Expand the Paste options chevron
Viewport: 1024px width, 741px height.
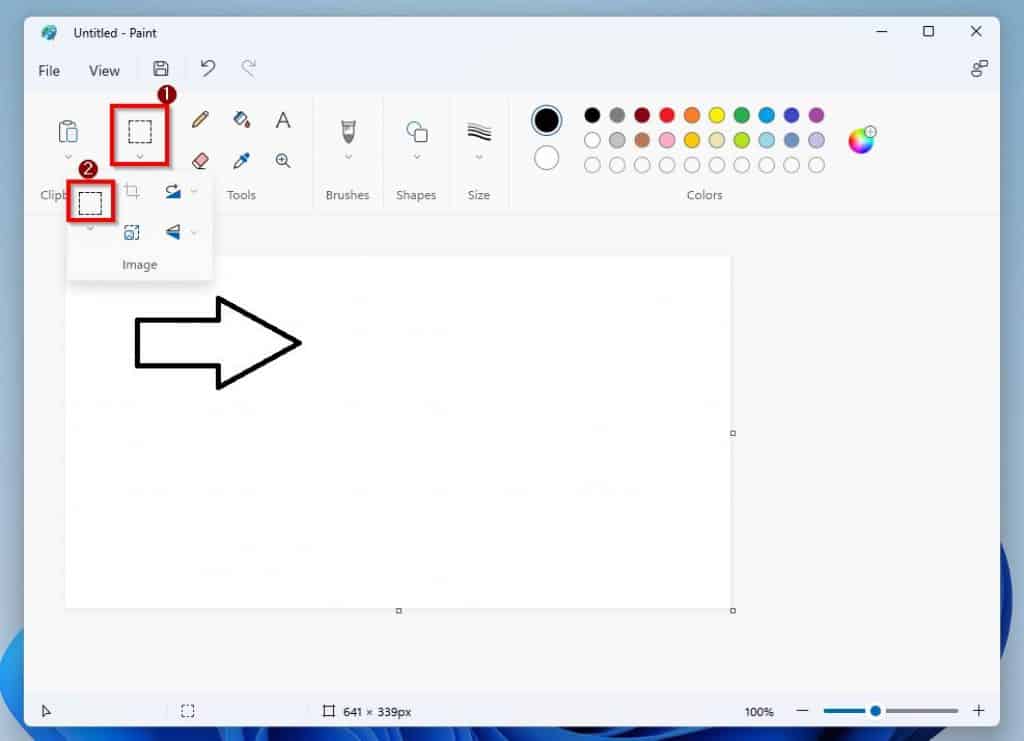click(69, 157)
